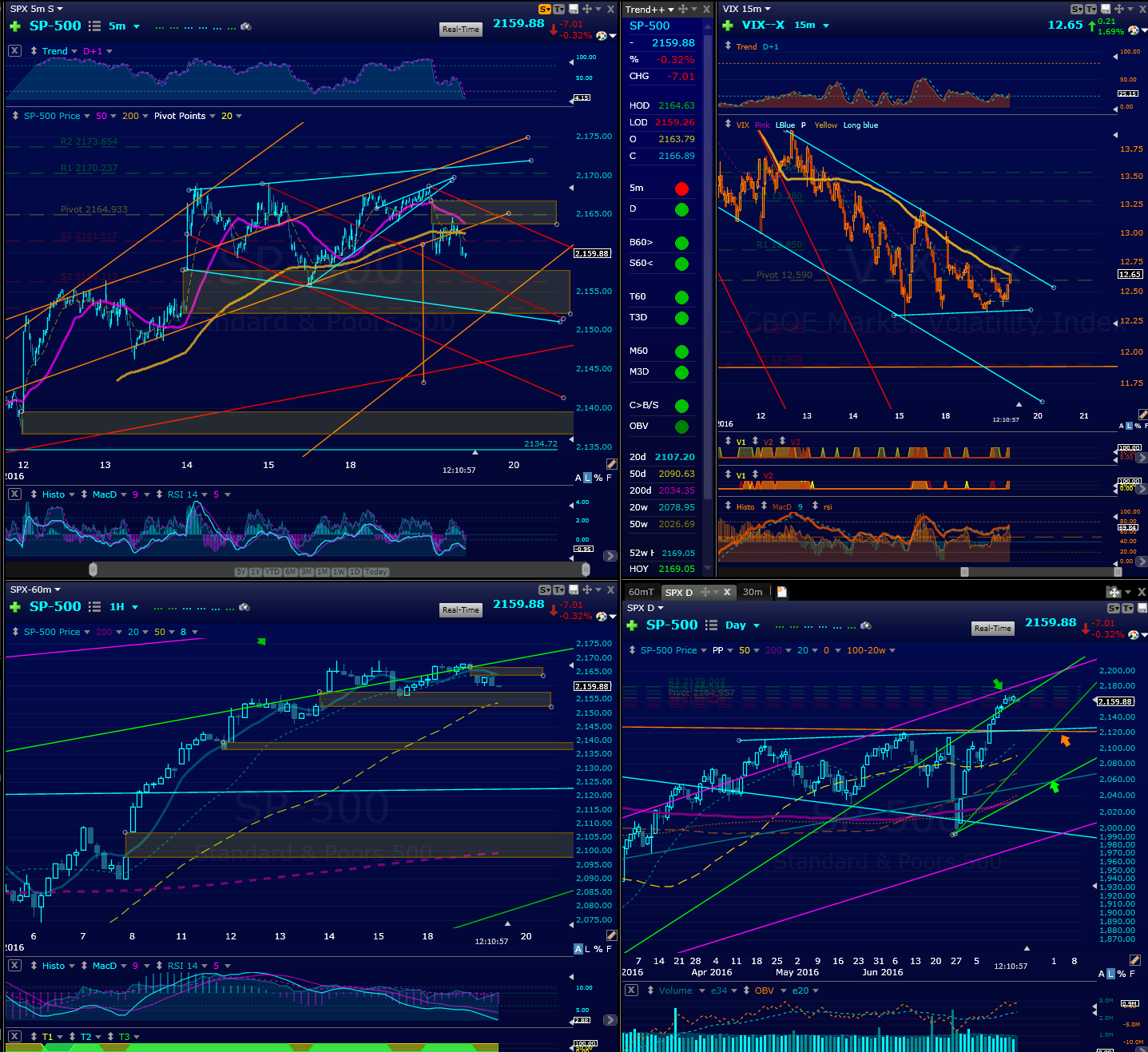Image resolution: width=1148 pixels, height=1052 pixels.
Task: Select the YTD range button in SPX 5m chart
Action: (272, 572)
